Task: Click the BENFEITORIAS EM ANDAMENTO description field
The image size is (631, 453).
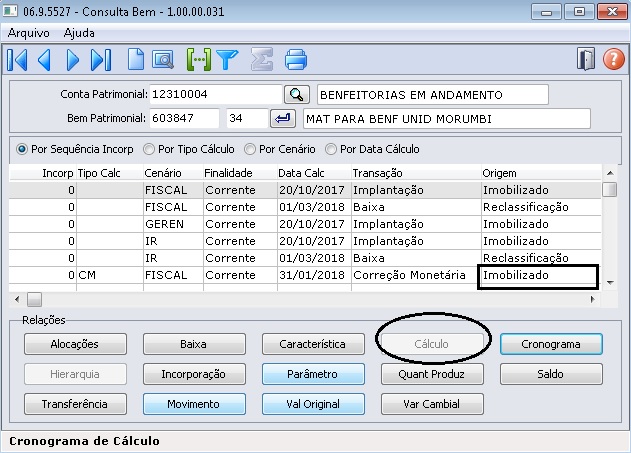Action: point(433,95)
